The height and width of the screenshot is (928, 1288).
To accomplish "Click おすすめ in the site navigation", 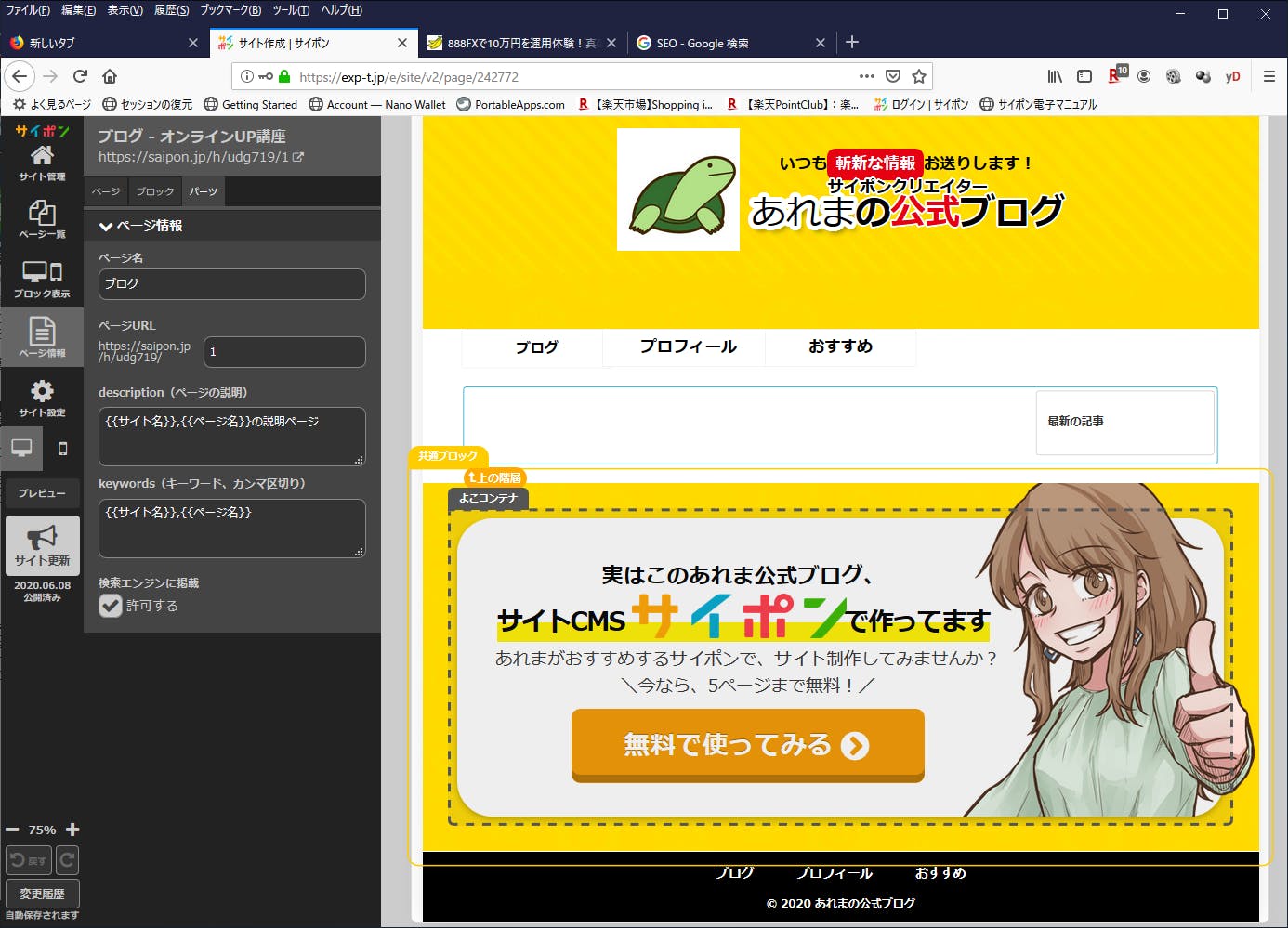I will pyautogui.click(x=840, y=346).
